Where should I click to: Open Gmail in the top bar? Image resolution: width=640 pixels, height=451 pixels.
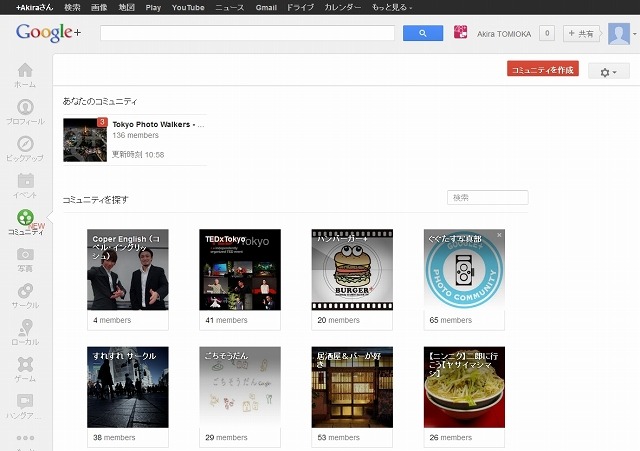pos(266,7)
